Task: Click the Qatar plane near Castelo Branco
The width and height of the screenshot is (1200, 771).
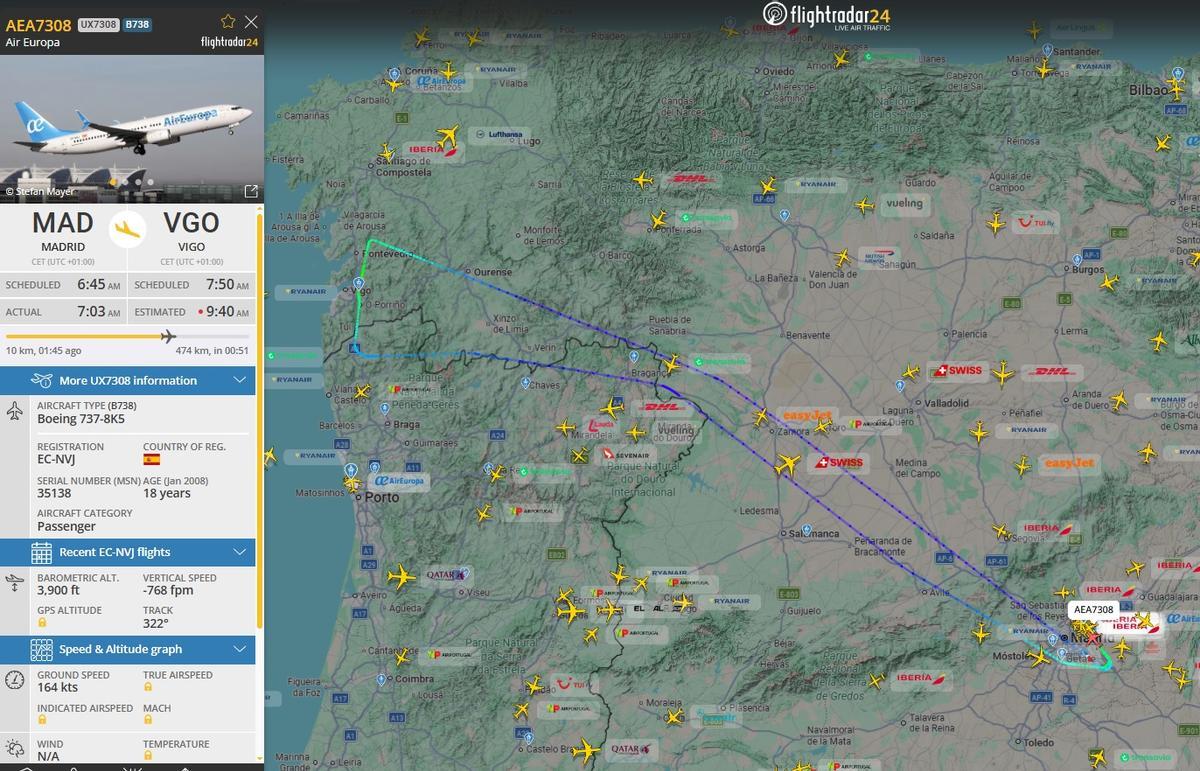Action: pos(586,750)
